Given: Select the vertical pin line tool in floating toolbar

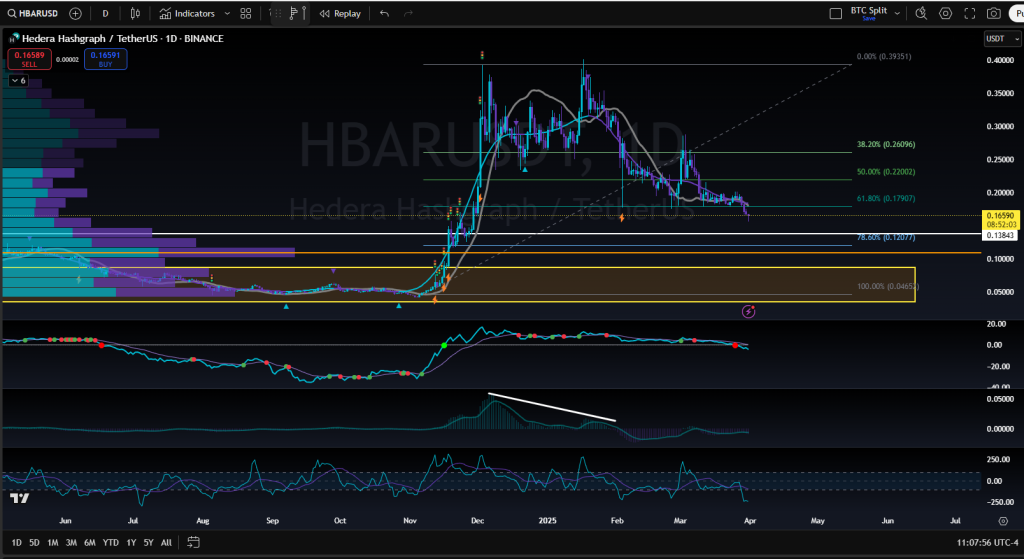Looking at the screenshot, I should click(303, 13).
